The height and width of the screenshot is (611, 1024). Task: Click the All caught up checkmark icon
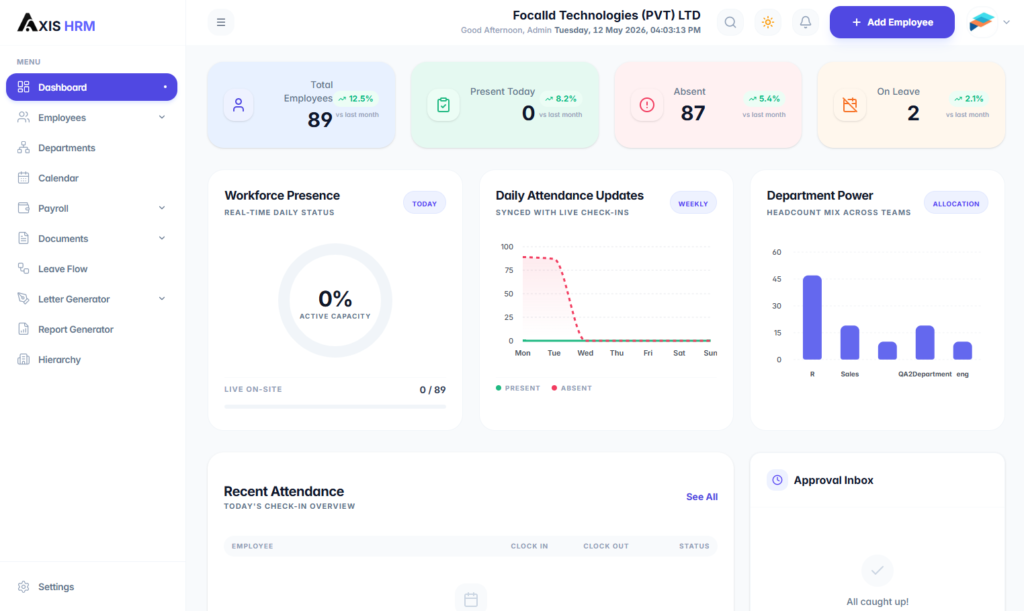877,570
